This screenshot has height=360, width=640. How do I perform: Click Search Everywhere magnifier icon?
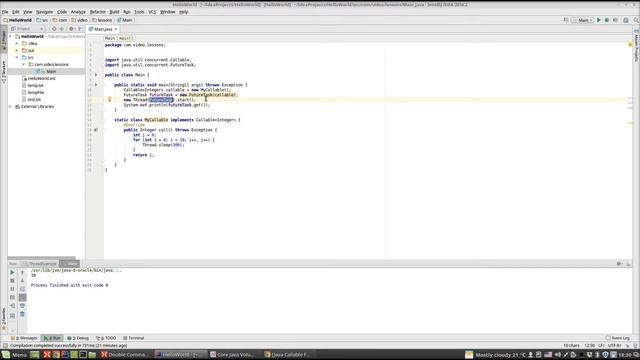636,20
